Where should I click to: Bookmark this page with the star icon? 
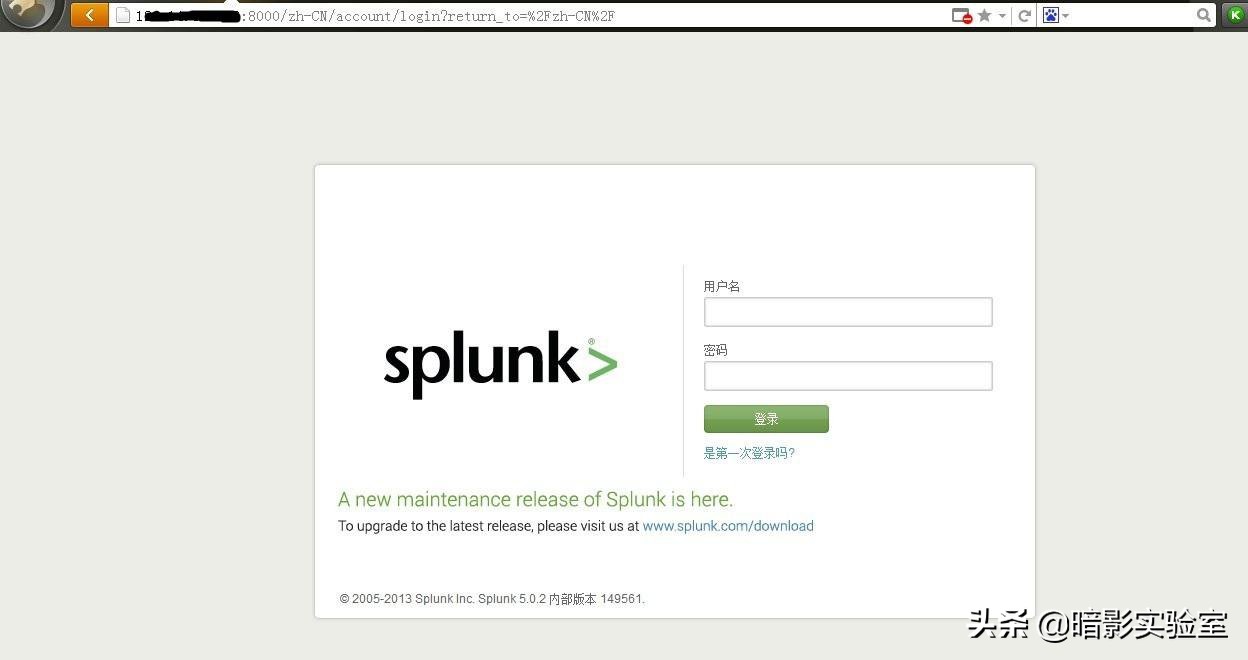985,15
